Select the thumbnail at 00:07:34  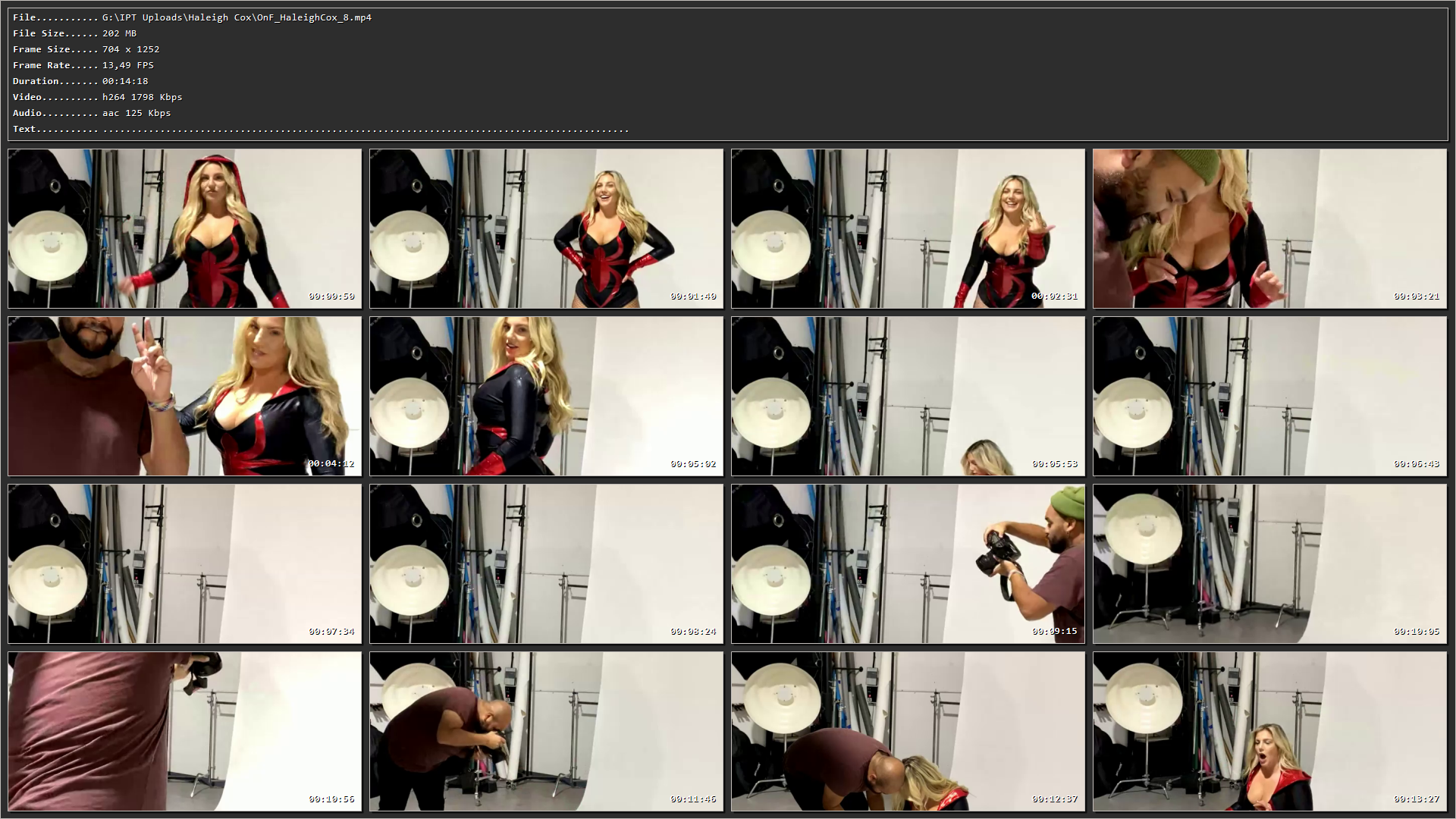184,563
